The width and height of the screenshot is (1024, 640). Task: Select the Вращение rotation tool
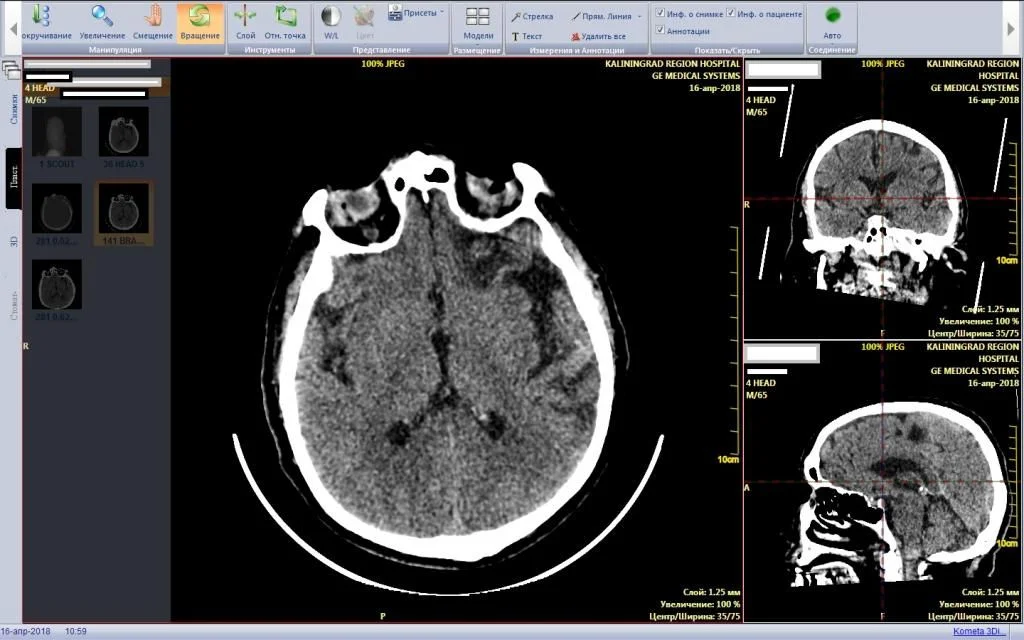[200, 22]
